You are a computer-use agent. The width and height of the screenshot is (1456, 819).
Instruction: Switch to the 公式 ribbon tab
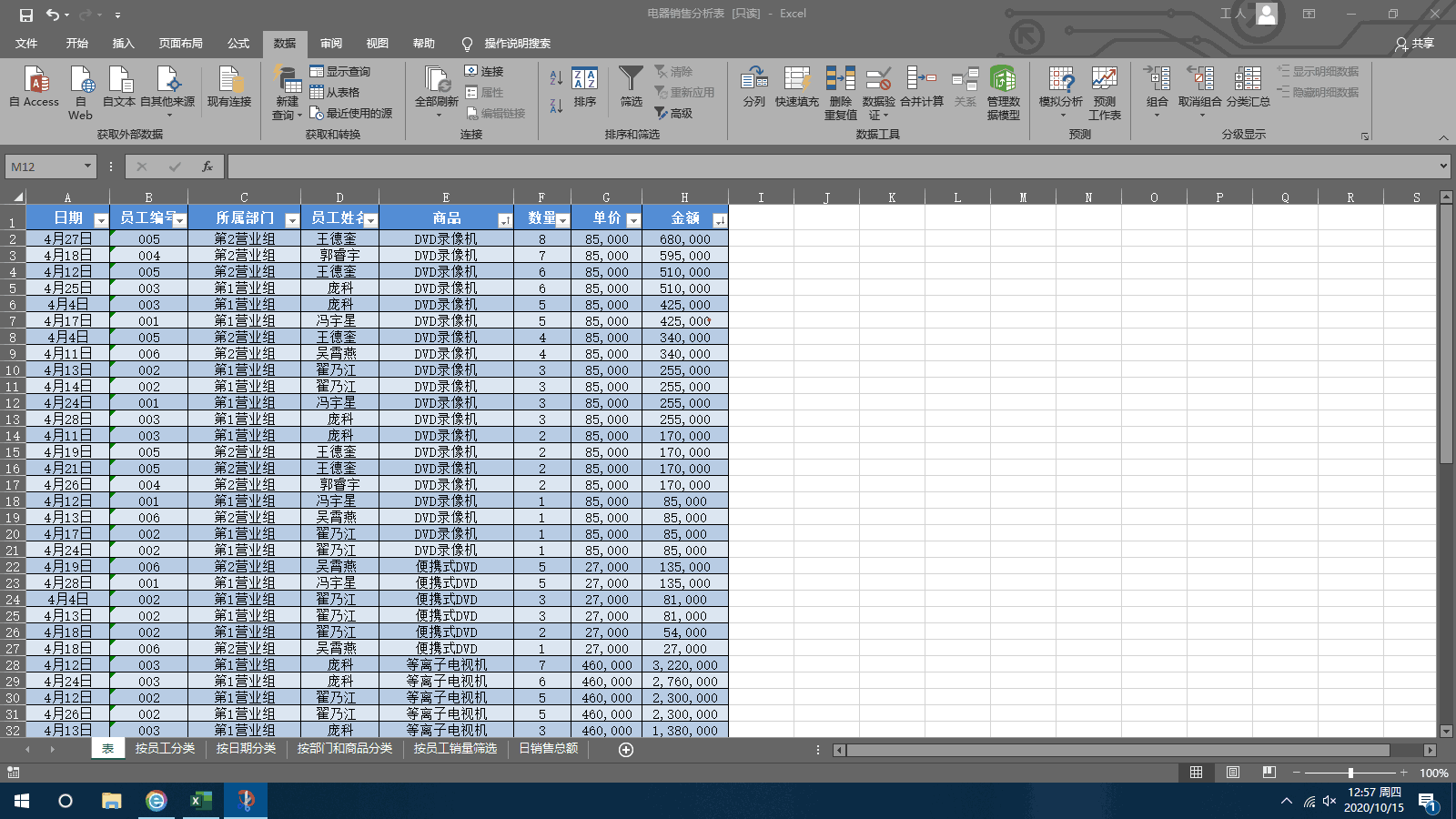pos(238,44)
